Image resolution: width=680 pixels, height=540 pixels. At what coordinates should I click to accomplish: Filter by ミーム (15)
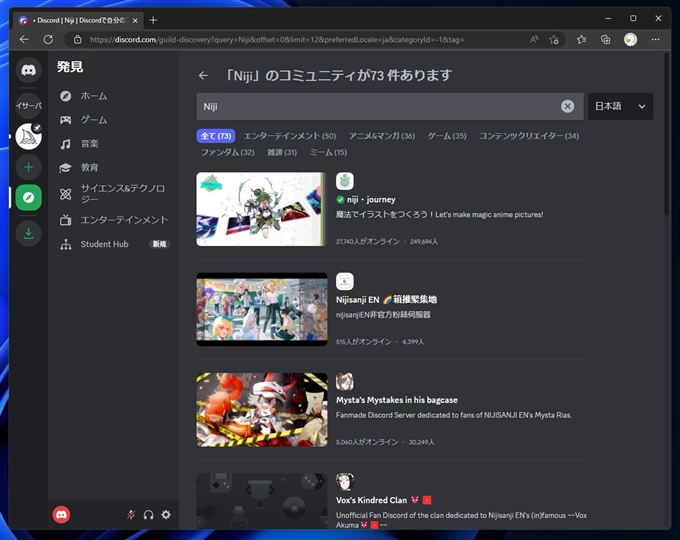coord(328,152)
